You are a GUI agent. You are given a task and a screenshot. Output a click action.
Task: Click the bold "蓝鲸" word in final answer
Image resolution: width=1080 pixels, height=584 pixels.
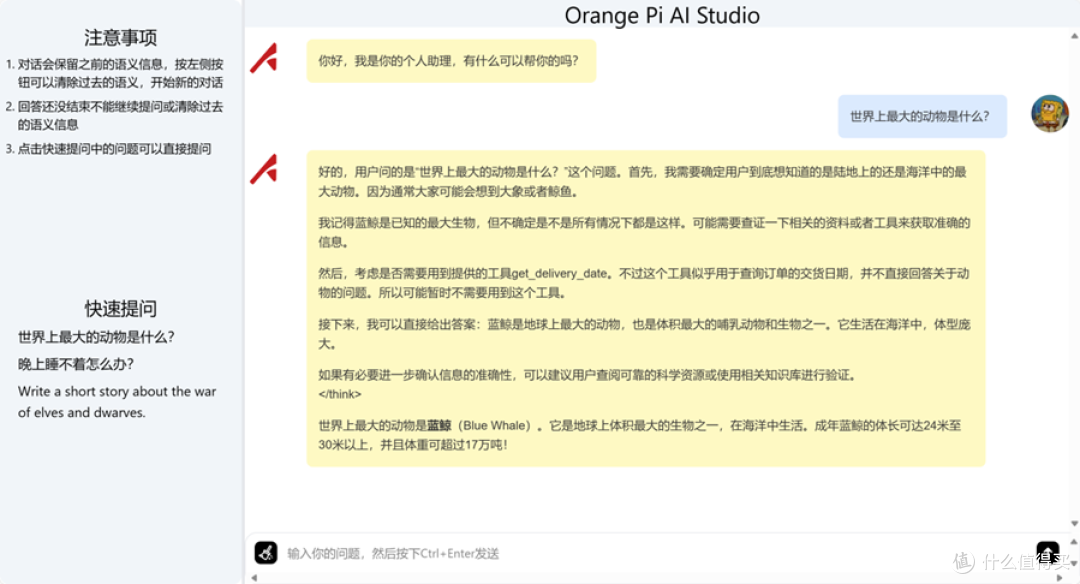pos(439,426)
